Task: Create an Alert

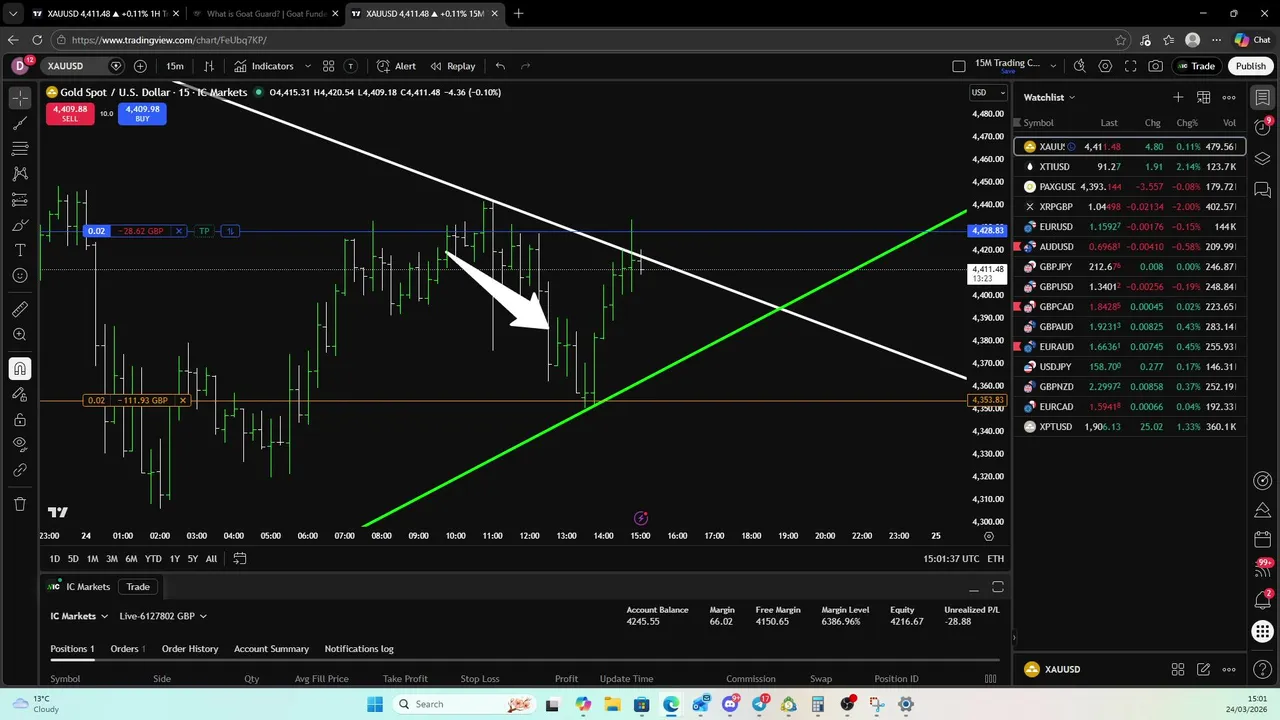Action: click(396, 66)
